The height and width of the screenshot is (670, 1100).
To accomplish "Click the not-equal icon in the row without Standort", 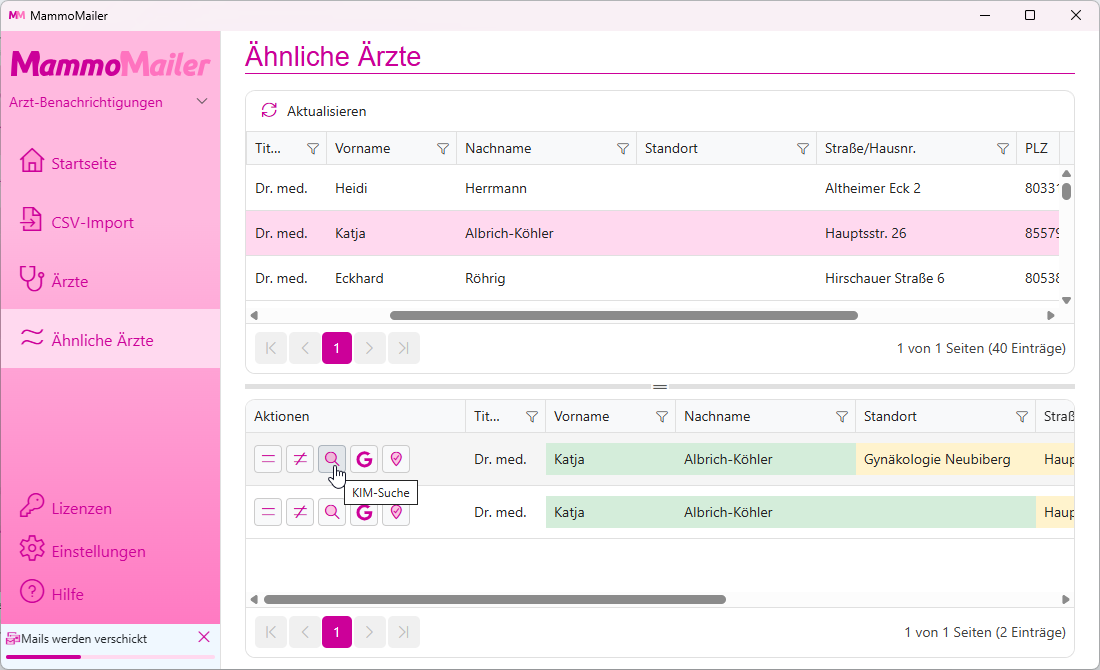I will point(300,512).
